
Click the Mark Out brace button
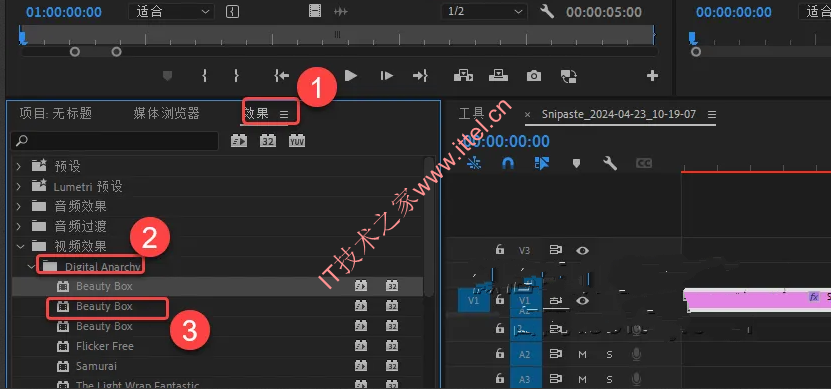coord(236,76)
